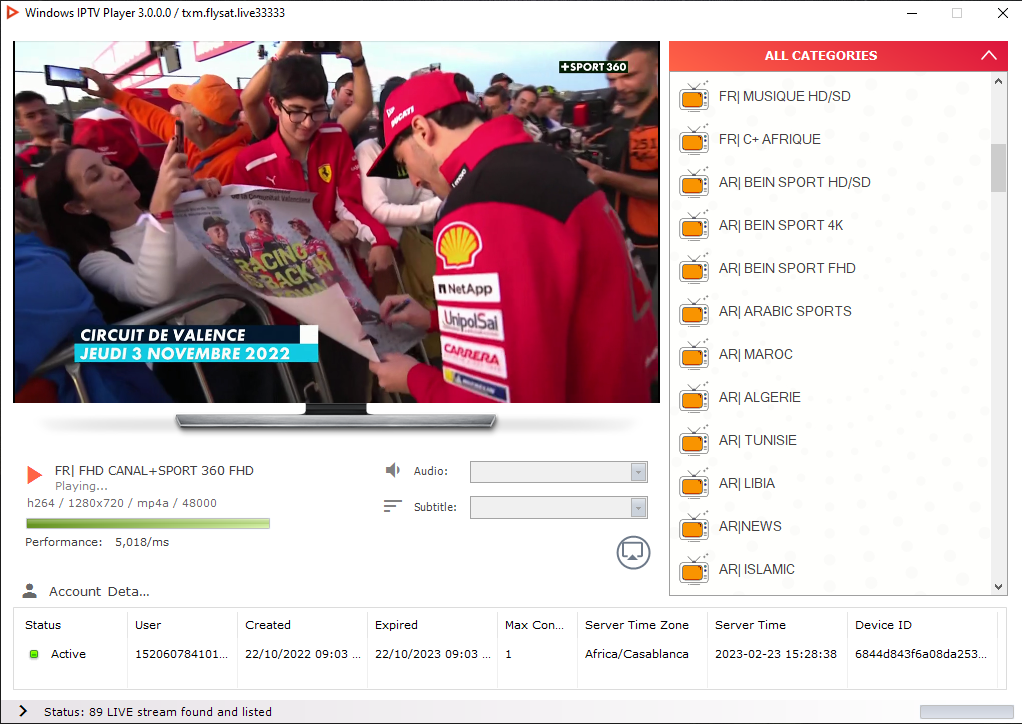
Task: Click the green performance progress bar
Action: (x=148, y=523)
